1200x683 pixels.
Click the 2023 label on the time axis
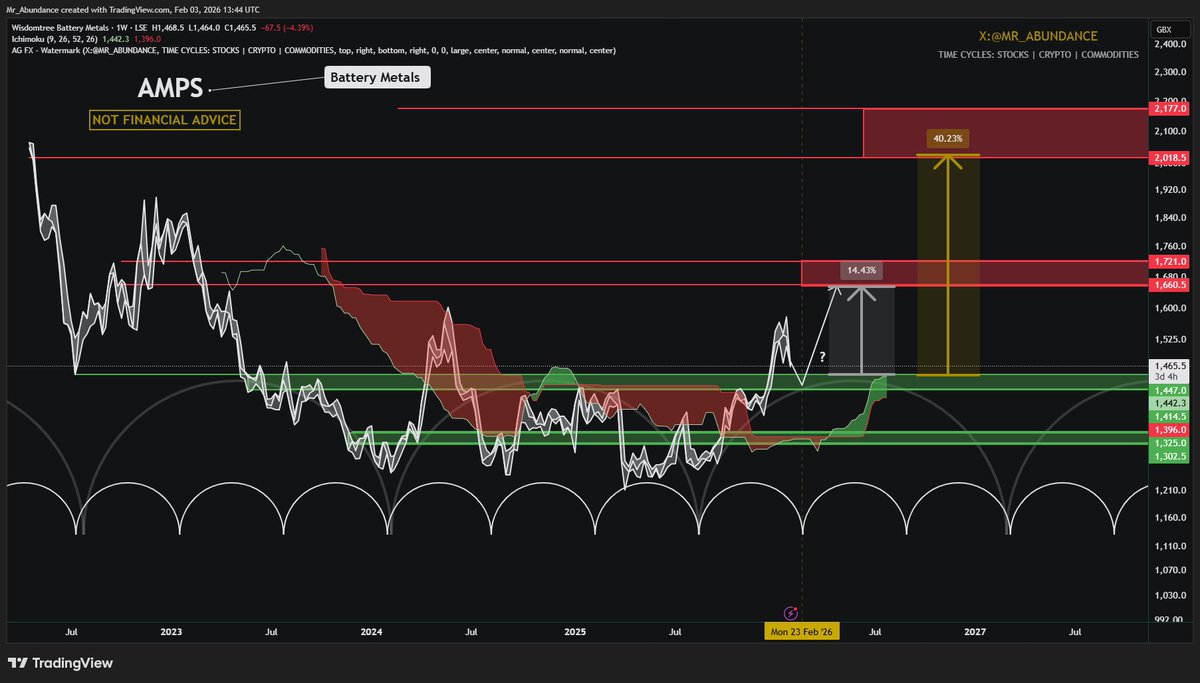click(x=171, y=632)
